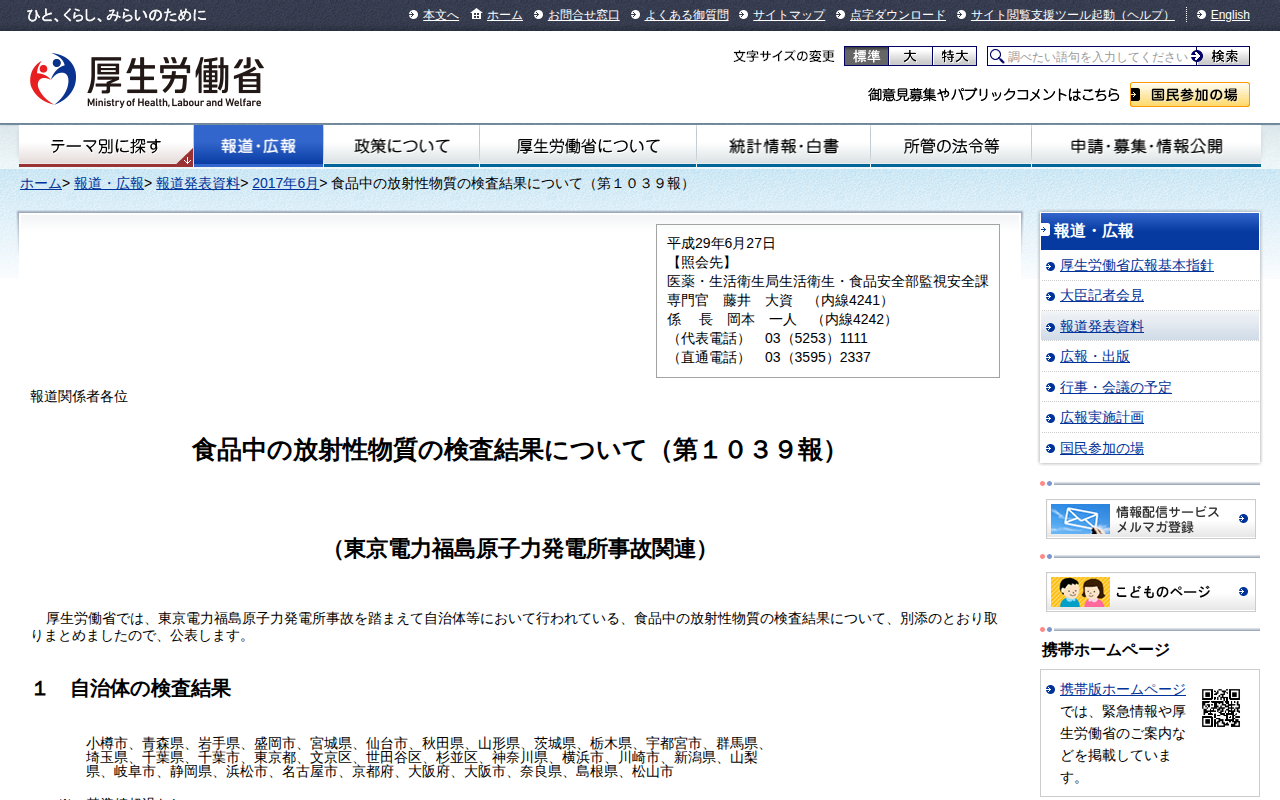Open 携帯版ホームページ link
Screen dimensions: 1280x800
pyautogui.click(x=1123, y=689)
